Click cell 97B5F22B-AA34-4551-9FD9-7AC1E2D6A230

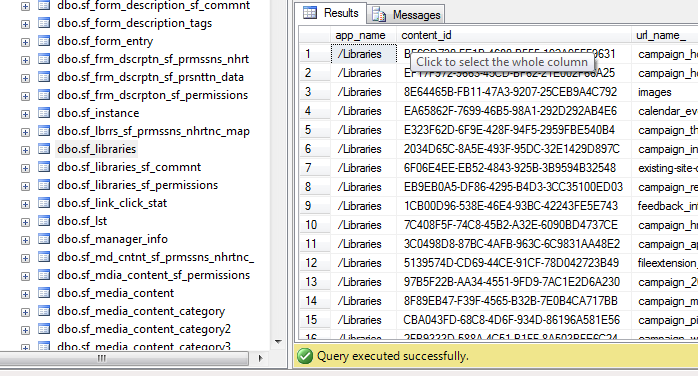514,283
